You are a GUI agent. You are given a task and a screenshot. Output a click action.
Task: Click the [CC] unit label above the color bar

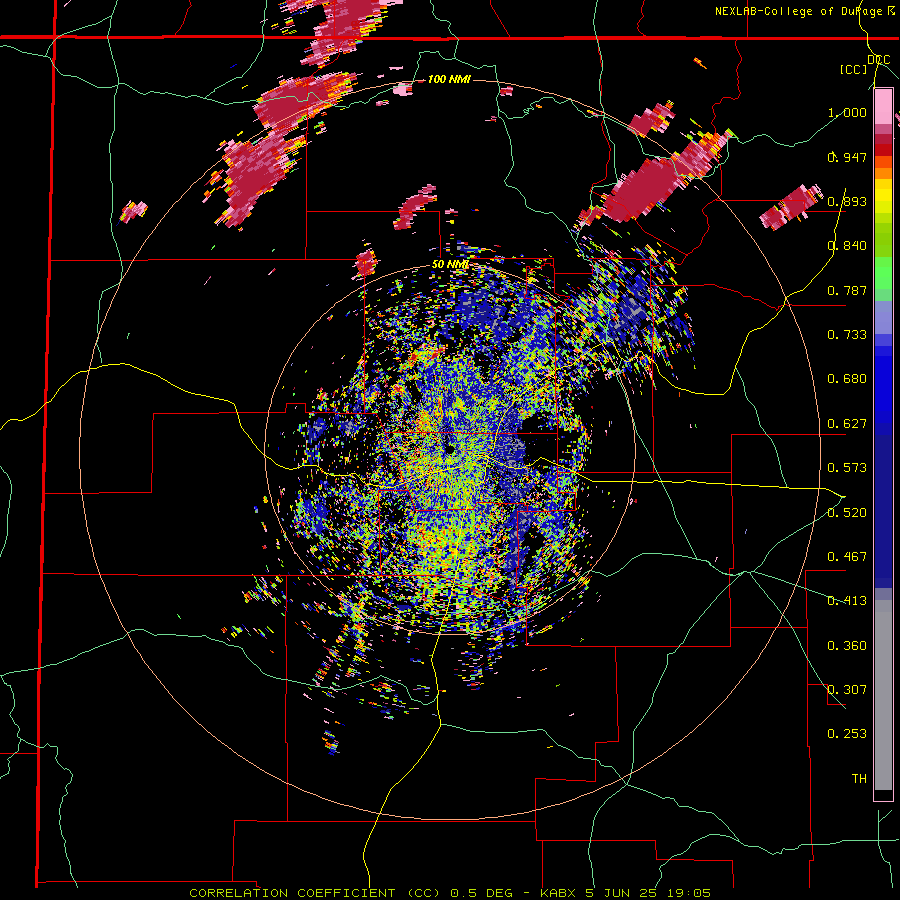(854, 69)
